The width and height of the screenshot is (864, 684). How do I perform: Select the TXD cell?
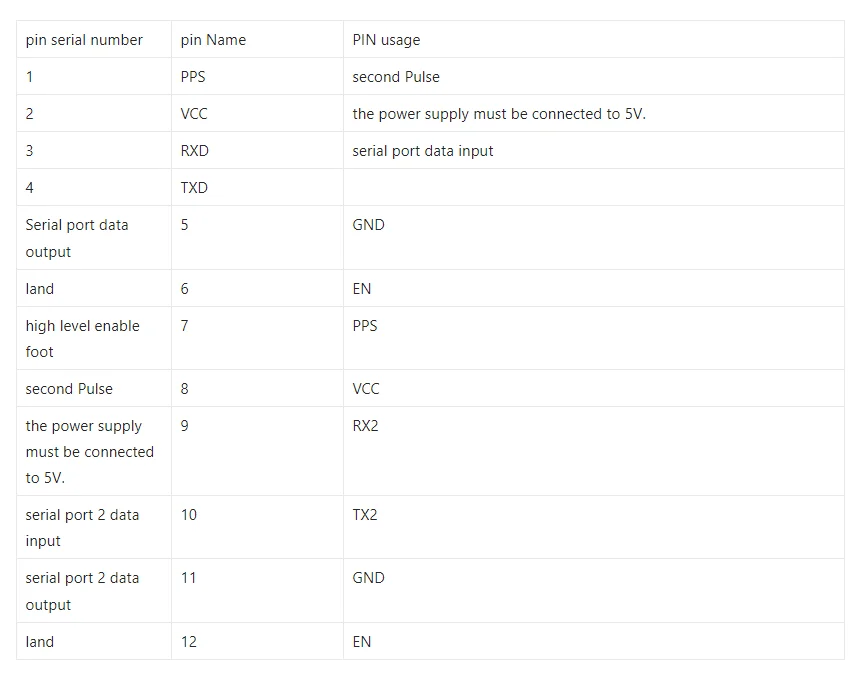(257, 187)
